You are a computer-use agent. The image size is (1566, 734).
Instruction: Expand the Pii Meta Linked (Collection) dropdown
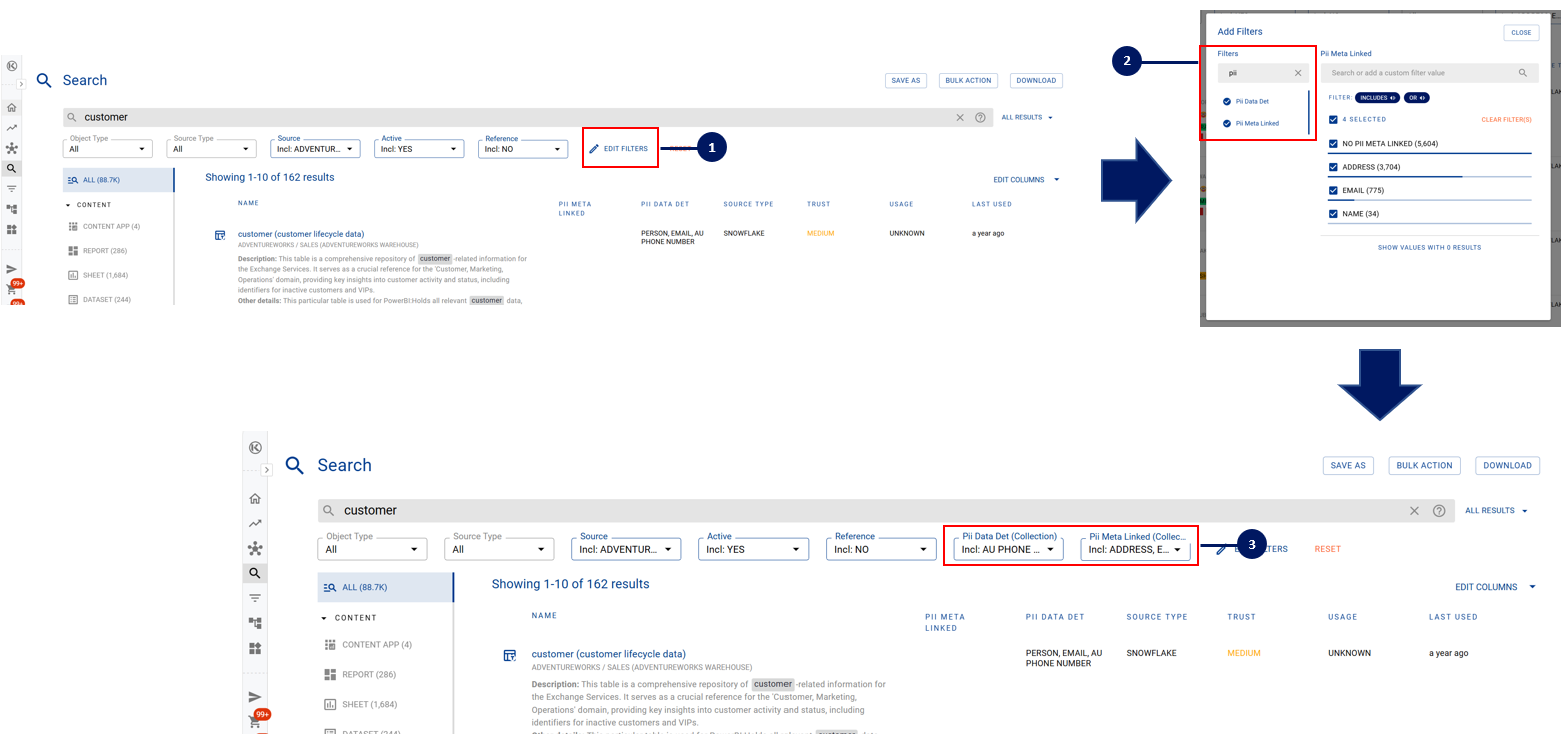[1135, 549]
